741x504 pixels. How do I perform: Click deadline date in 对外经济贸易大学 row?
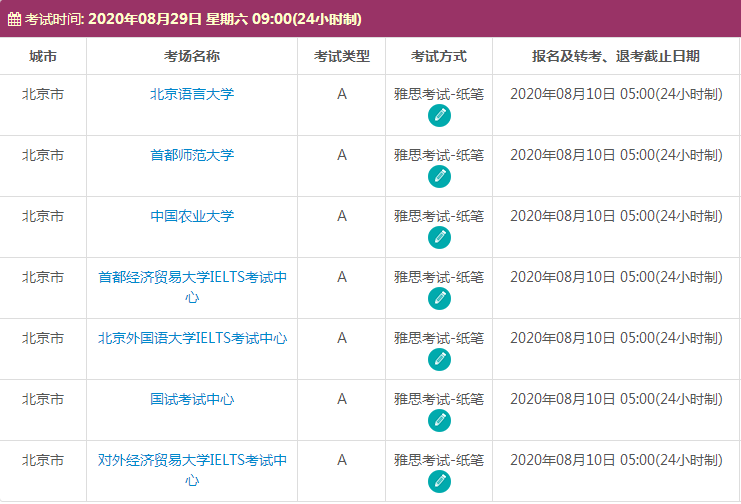[616, 460]
